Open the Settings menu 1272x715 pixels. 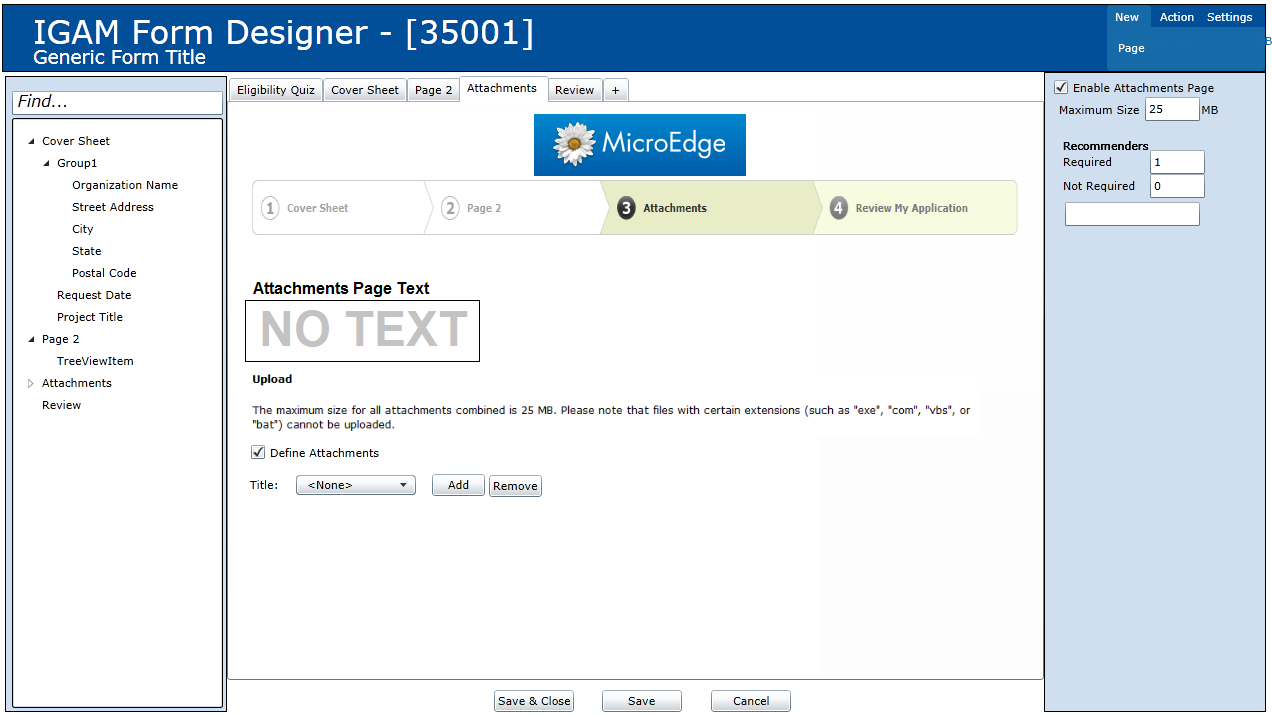pos(1229,17)
